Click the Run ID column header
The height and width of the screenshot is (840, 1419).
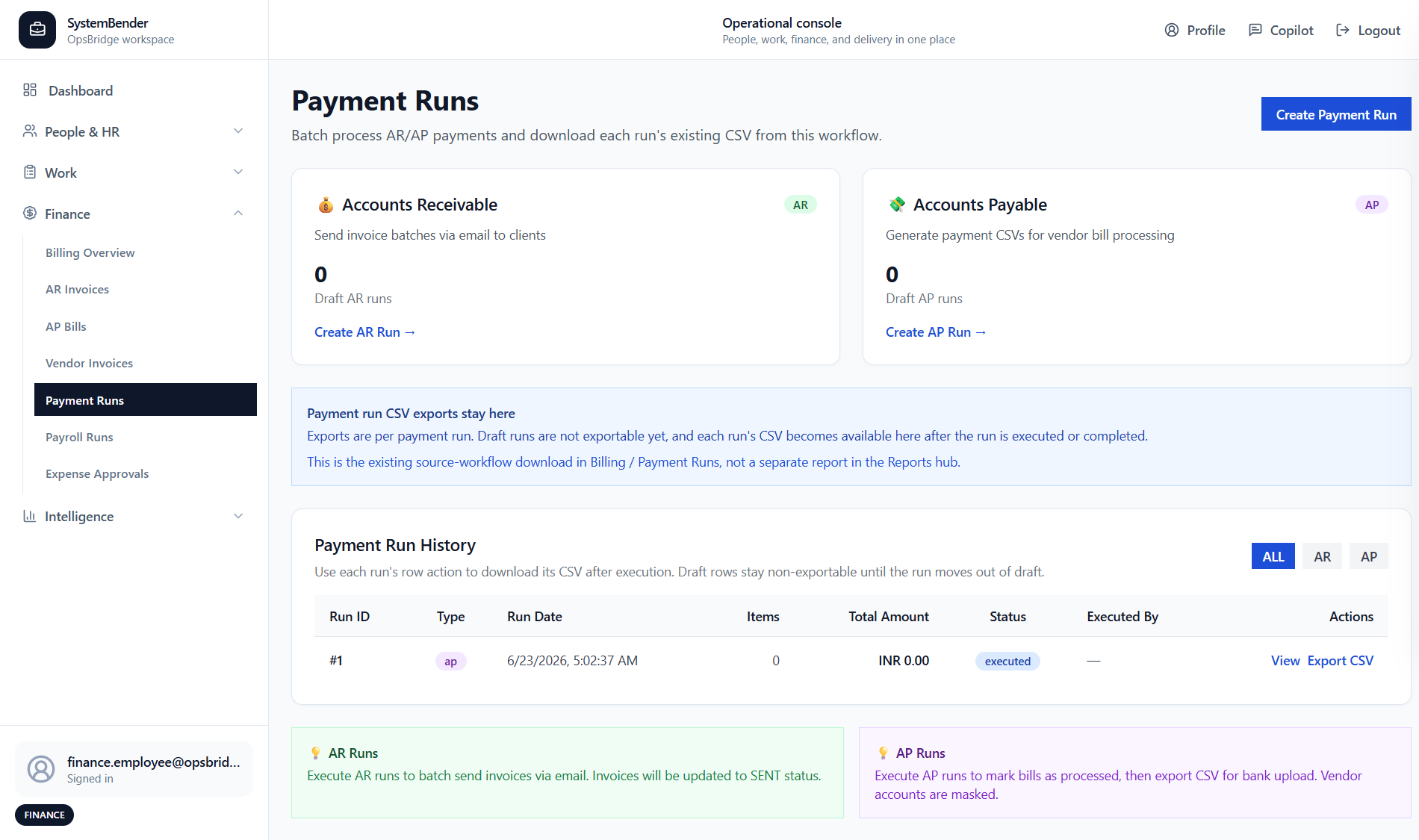(350, 616)
